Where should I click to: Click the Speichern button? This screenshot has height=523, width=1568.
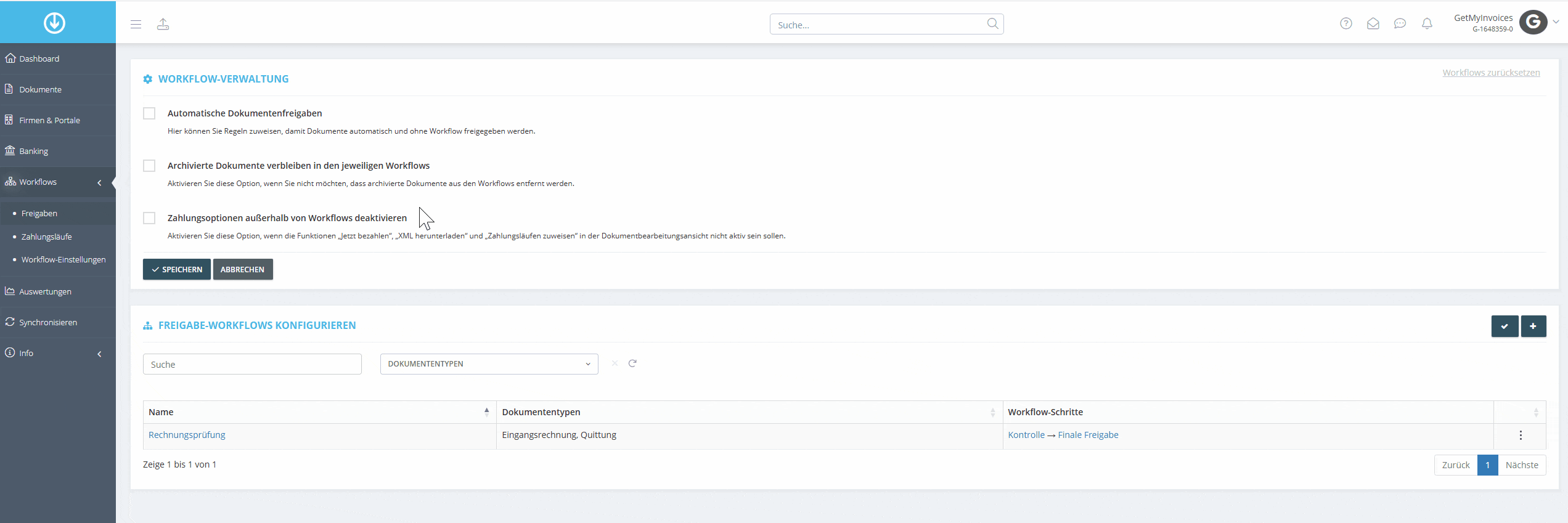click(177, 269)
